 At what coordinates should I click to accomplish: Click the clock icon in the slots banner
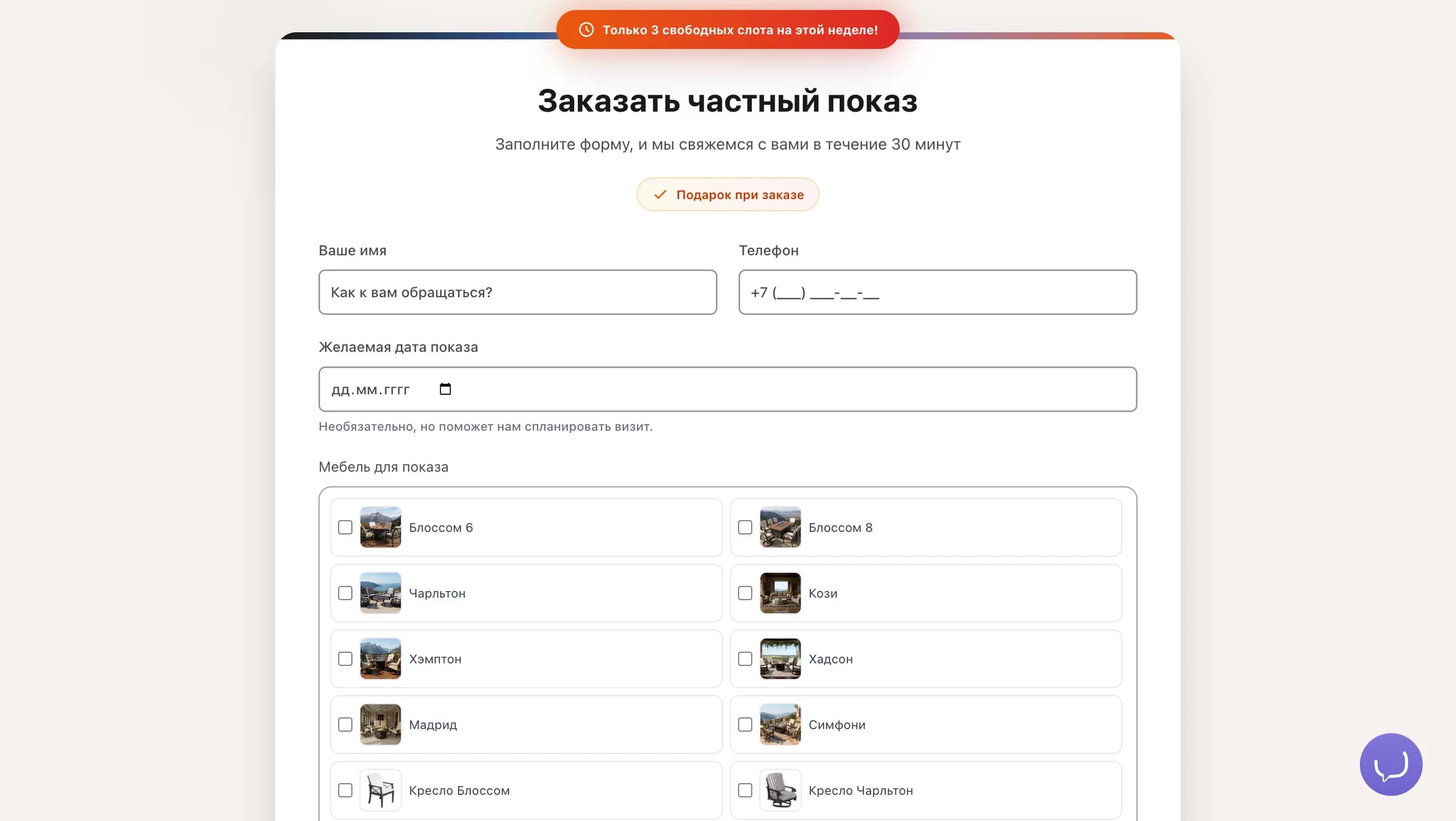586,30
